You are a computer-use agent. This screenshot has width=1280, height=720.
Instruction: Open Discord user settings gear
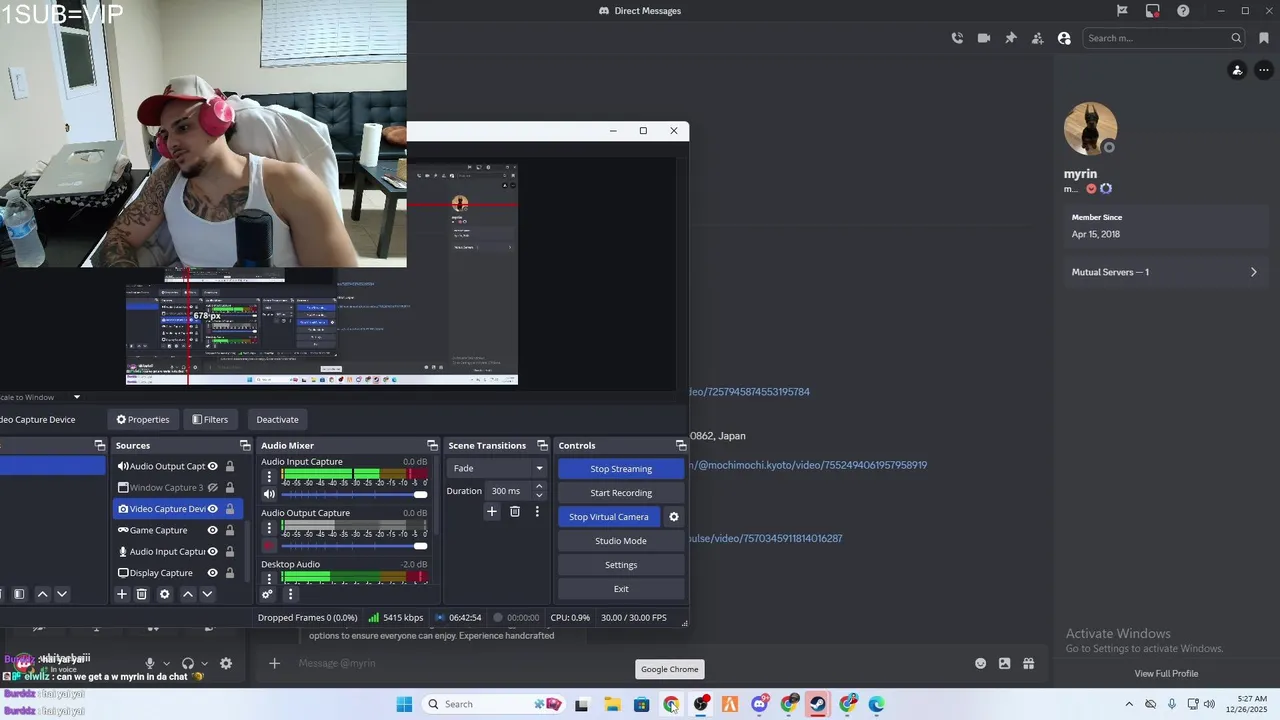pos(226,663)
